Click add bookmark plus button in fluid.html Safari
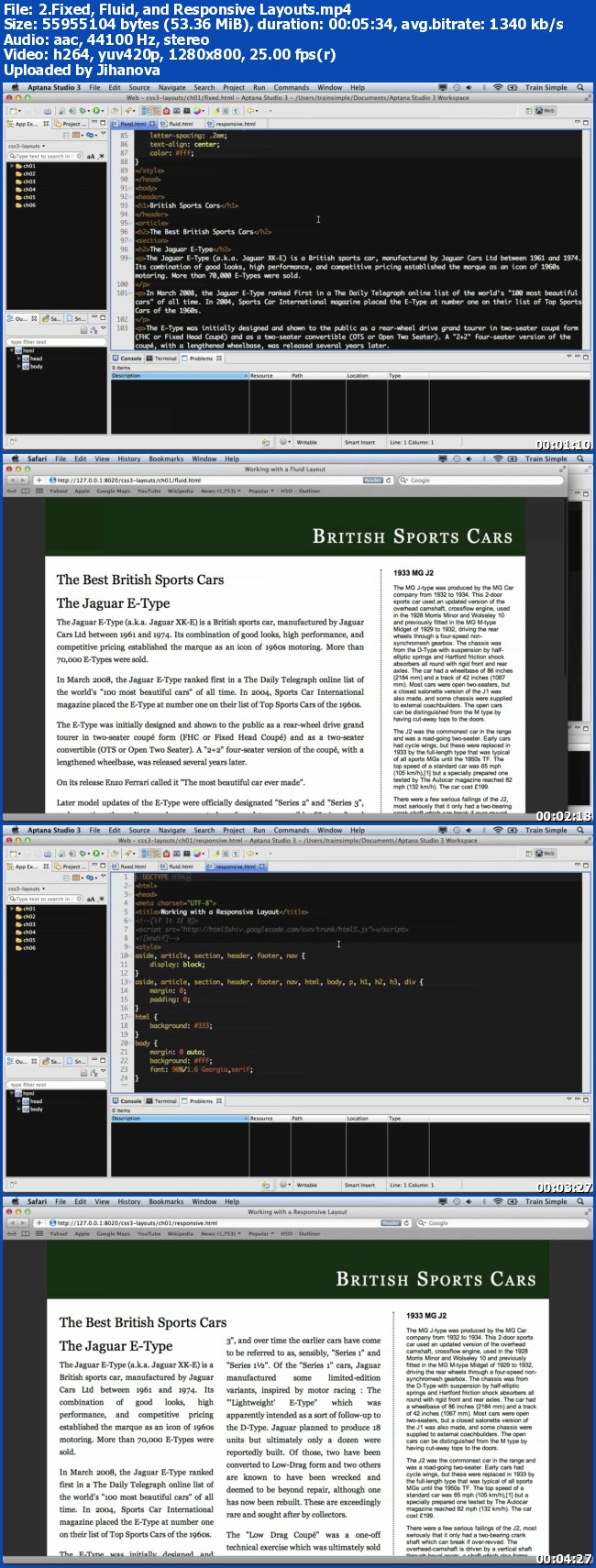Image resolution: width=596 pixels, height=1568 pixels. click(x=39, y=480)
